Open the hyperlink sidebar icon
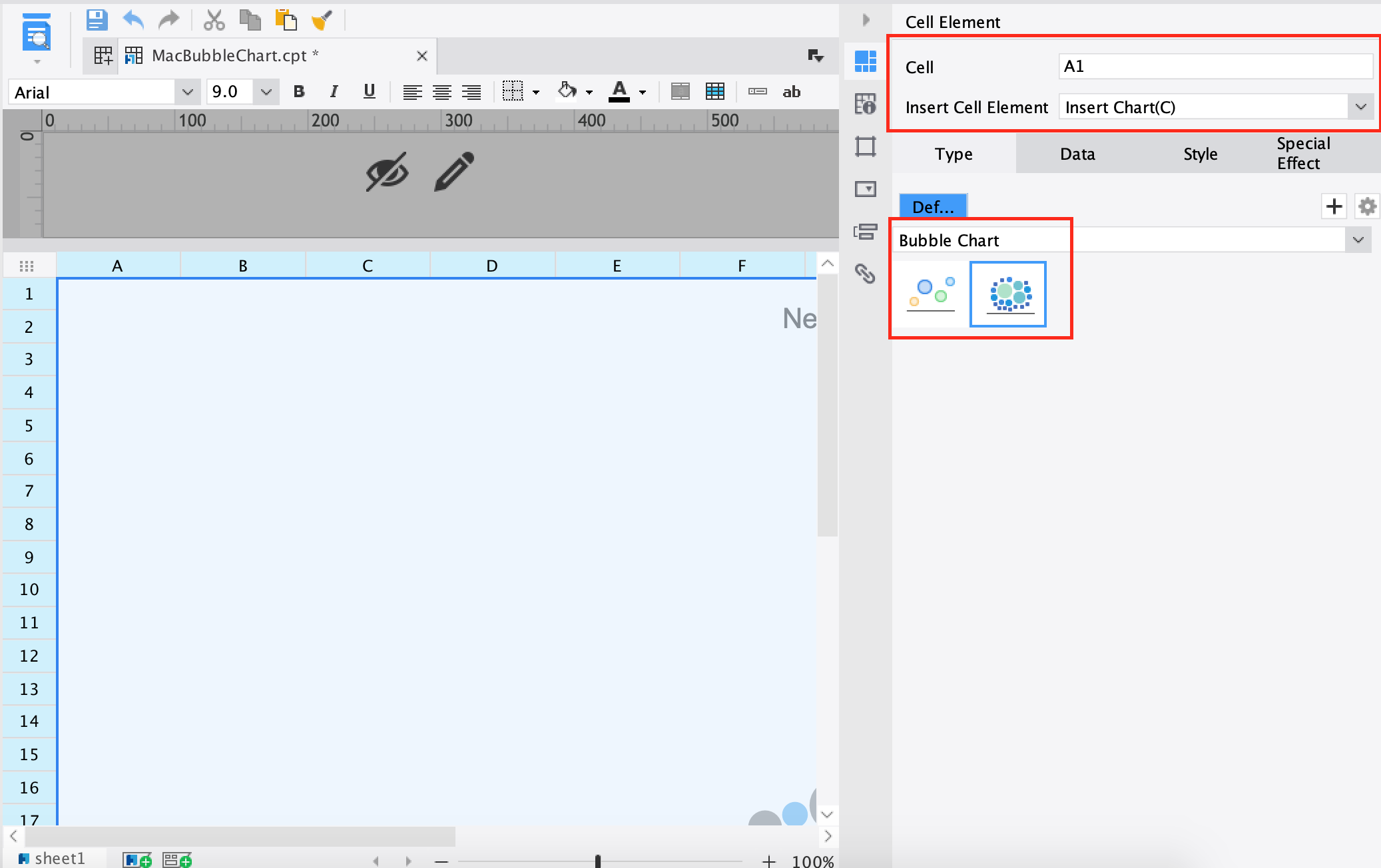This screenshot has height=868, width=1381. coord(865,274)
